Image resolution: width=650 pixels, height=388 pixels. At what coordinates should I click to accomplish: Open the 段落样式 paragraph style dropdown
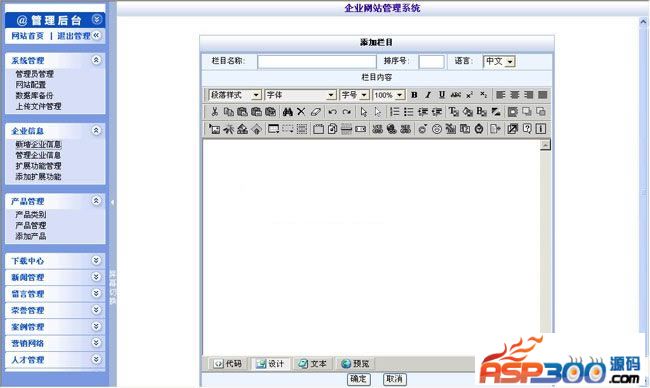(235, 95)
